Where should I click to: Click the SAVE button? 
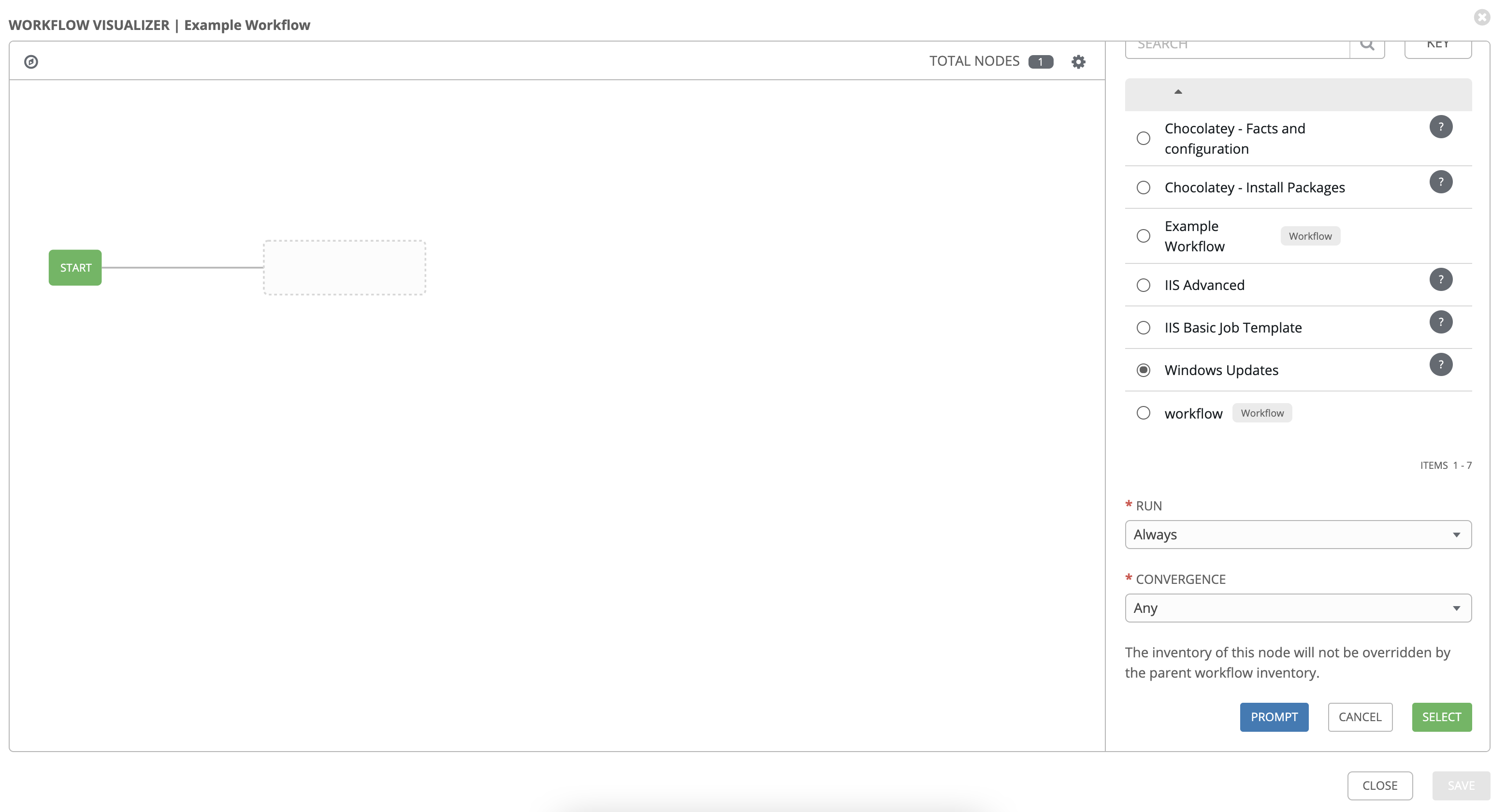point(1461,786)
